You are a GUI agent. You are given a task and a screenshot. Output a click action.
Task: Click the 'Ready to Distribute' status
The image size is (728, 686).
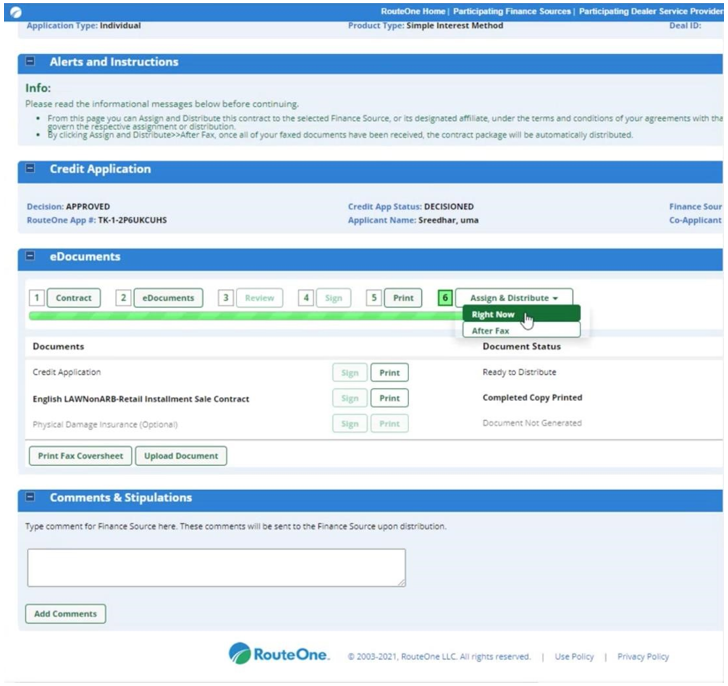(x=519, y=372)
